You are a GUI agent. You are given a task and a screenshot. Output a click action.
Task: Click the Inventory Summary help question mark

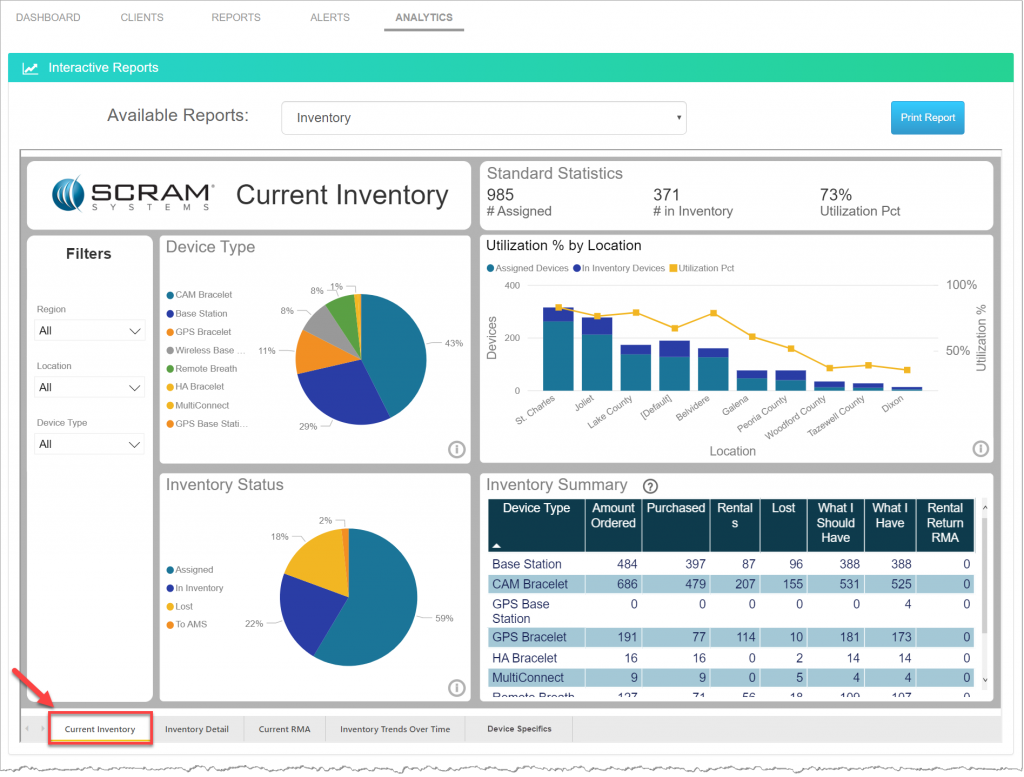pyautogui.click(x=650, y=486)
